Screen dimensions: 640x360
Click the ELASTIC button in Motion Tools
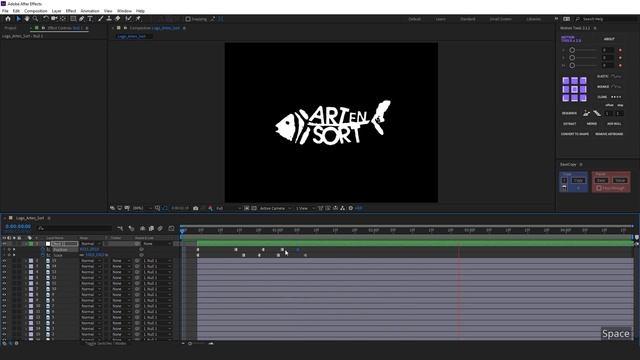602,76
